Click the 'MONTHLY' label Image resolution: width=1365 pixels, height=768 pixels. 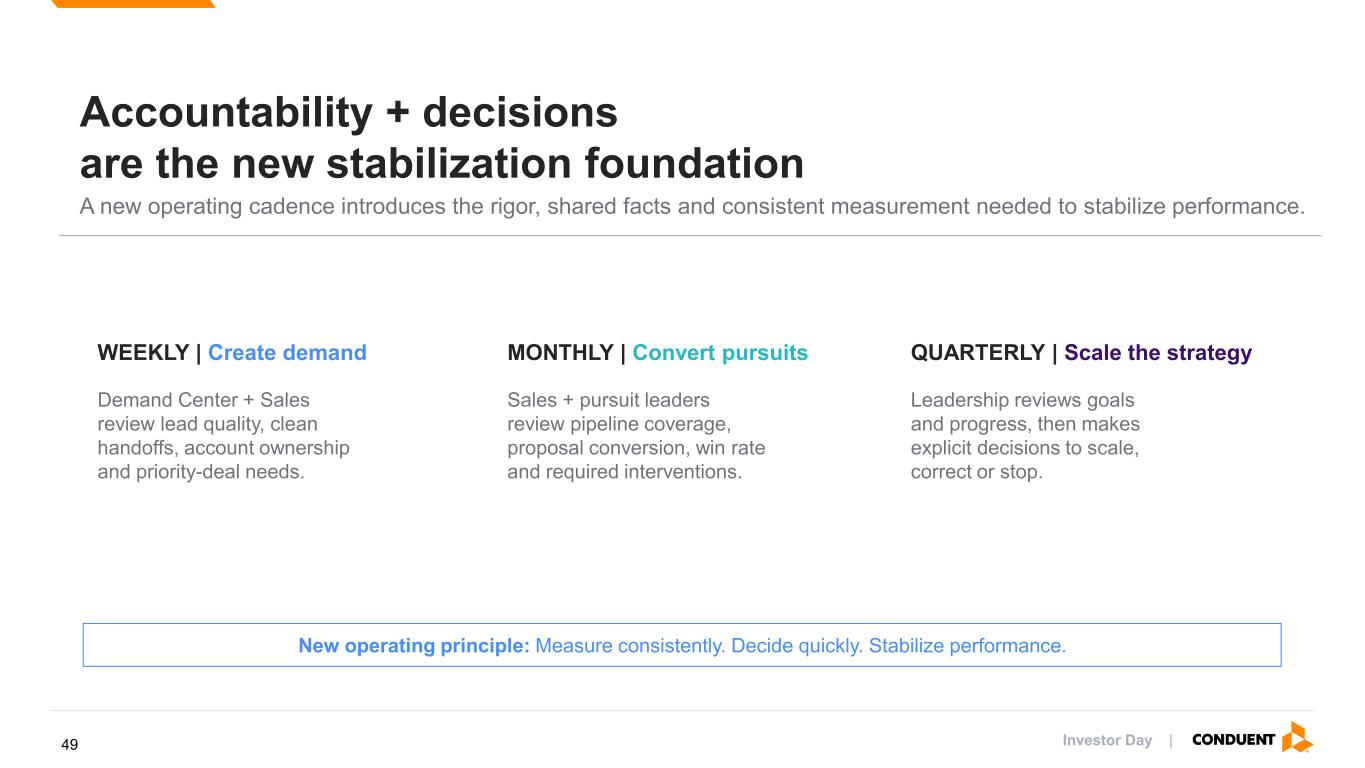point(560,353)
